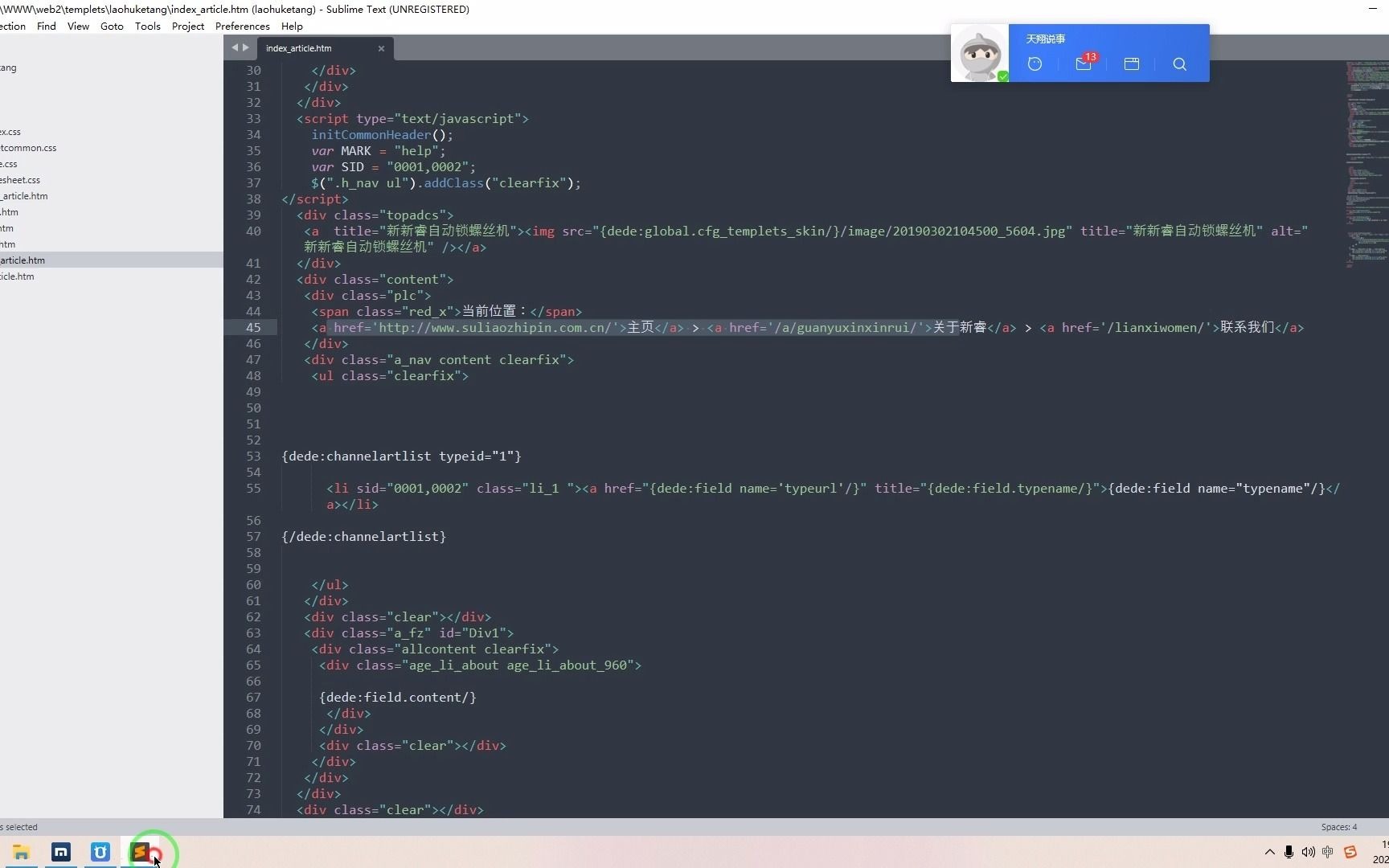Click the minimap at the right edge

(x=1366, y=165)
